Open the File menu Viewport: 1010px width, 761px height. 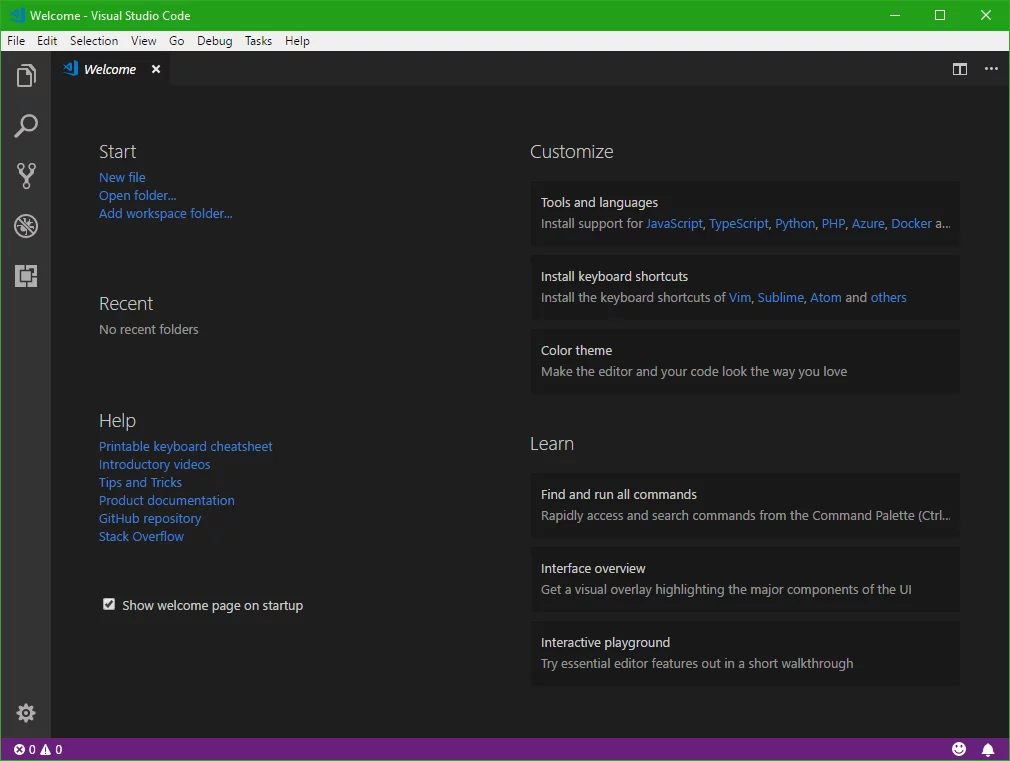pos(16,41)
